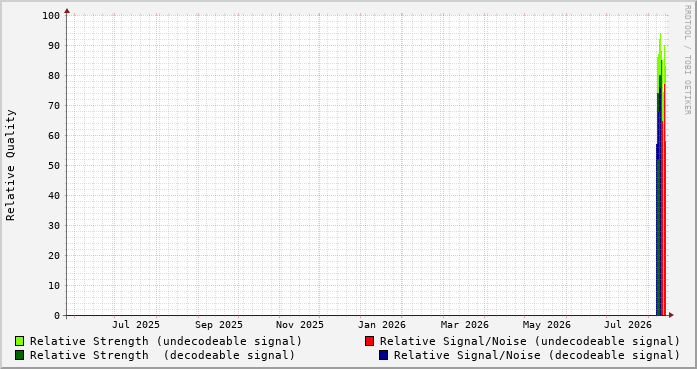Click the Sep 2025 x-axis label
The width and height of the screenshot is (697, 369).
pos(219,325)
